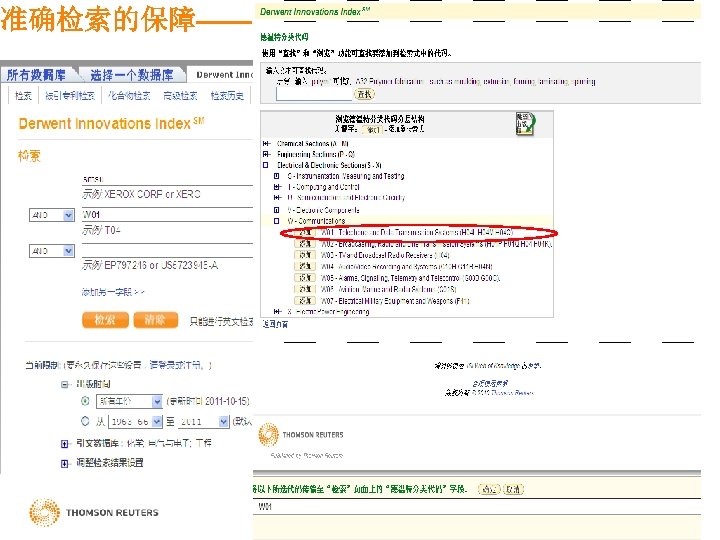Click 添加 button beside W04 Audio/Video Recording
720x540 pixels.
pyautogui.click(x=305, y=266)
